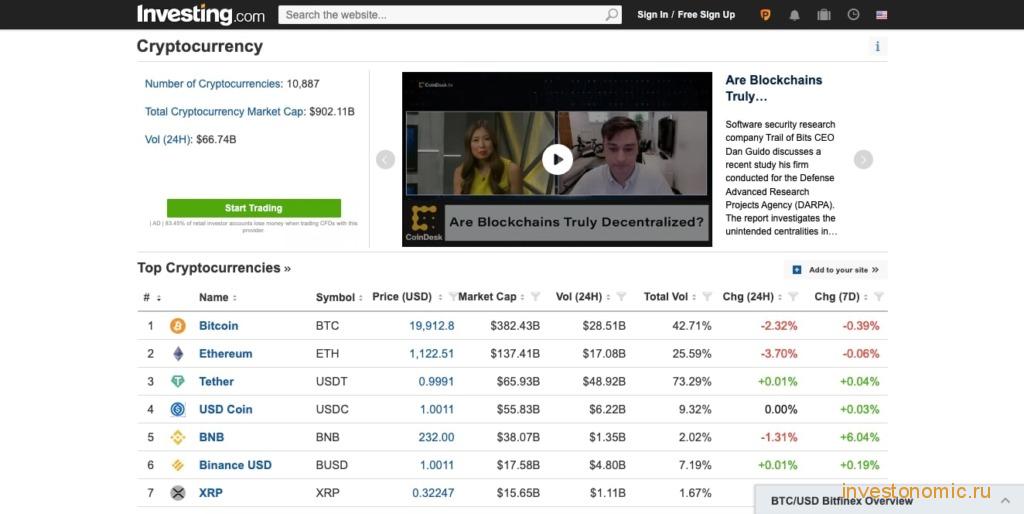Click the Investing.com logo
This screenshot has width=1024, height=514.
coord(200,14)
